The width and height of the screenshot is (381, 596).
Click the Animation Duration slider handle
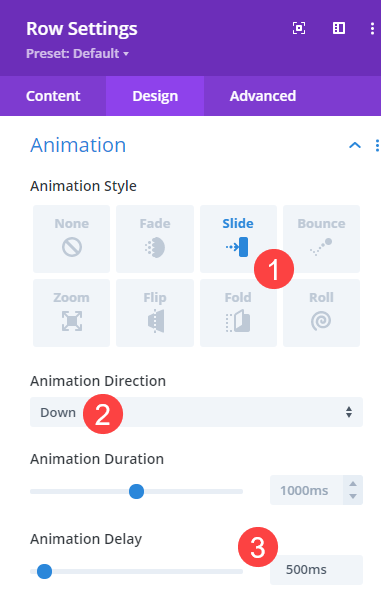coord(136,491)
